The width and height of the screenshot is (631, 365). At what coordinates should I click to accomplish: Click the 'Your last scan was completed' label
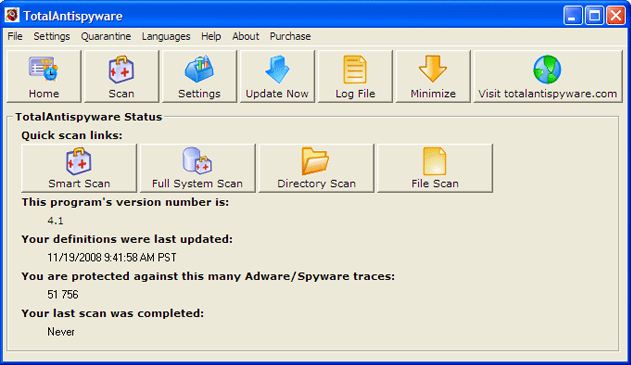pos(113,313)
